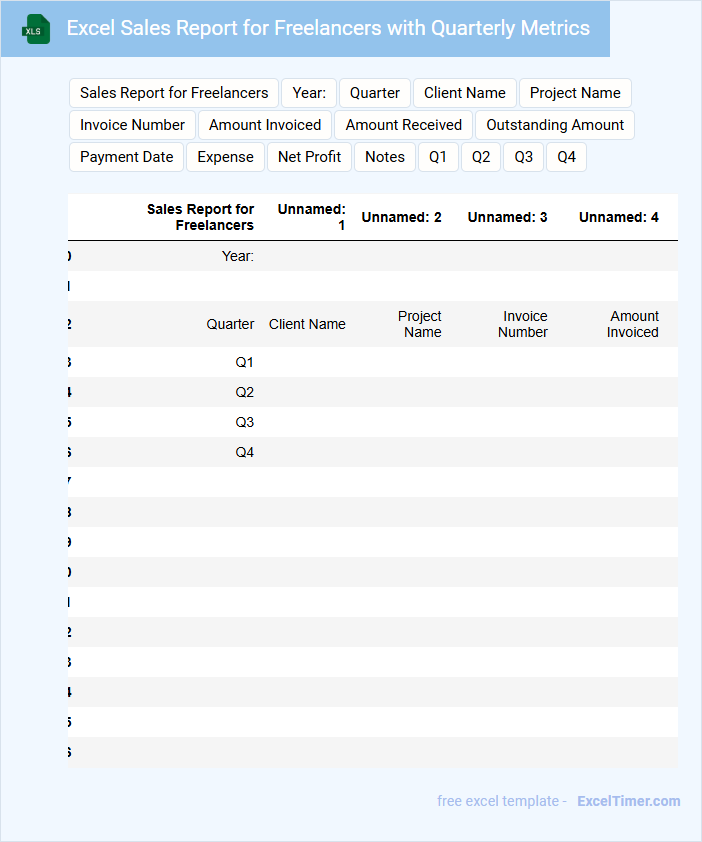Click the 'Quarter' tag chip
This screenshot has width=702, height=842.
[x=375, y=93]
